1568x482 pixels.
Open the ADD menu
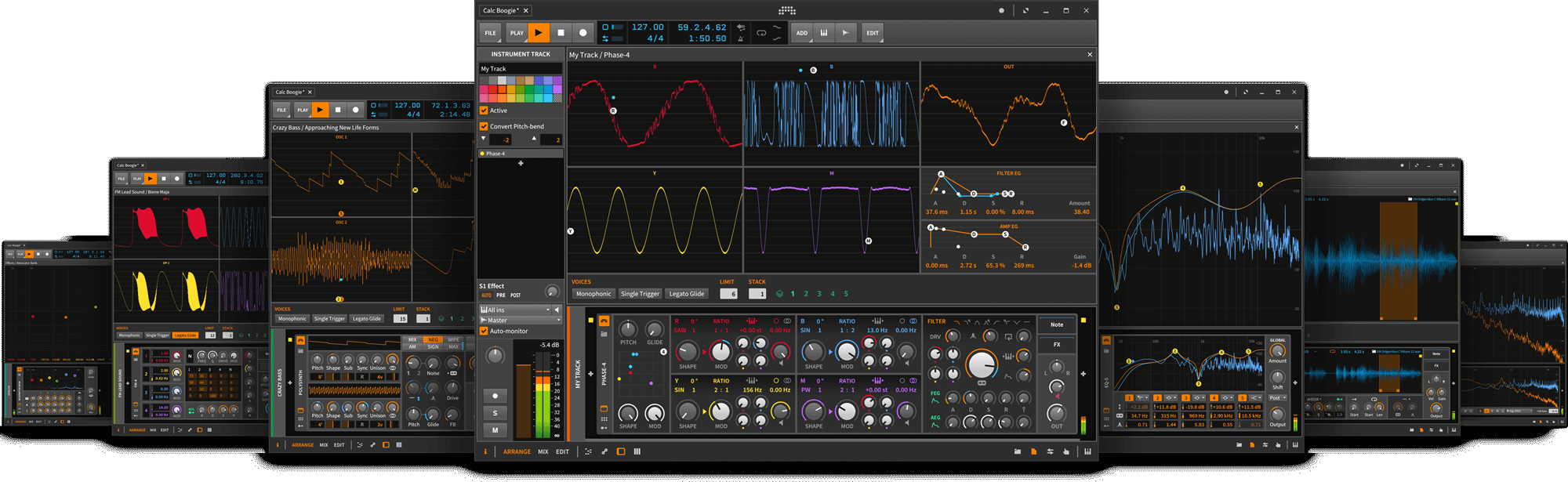tap(802, 33)
